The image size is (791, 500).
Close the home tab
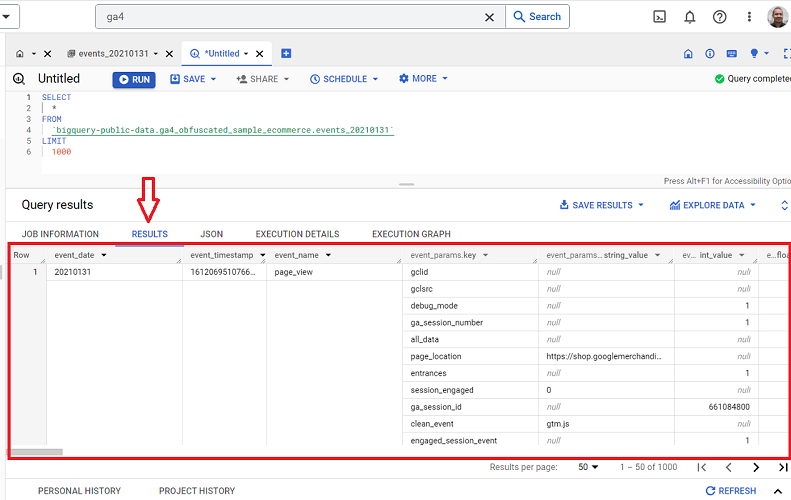[47, 53]
